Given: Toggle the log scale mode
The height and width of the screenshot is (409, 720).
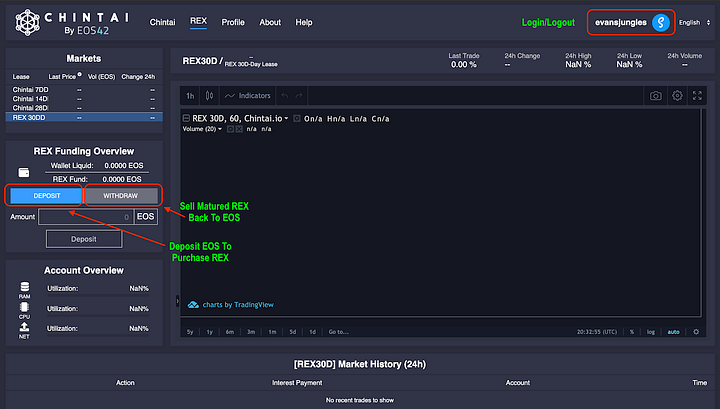Looking at the screenshot, I should pyautogui.click(x=651, y=331).
